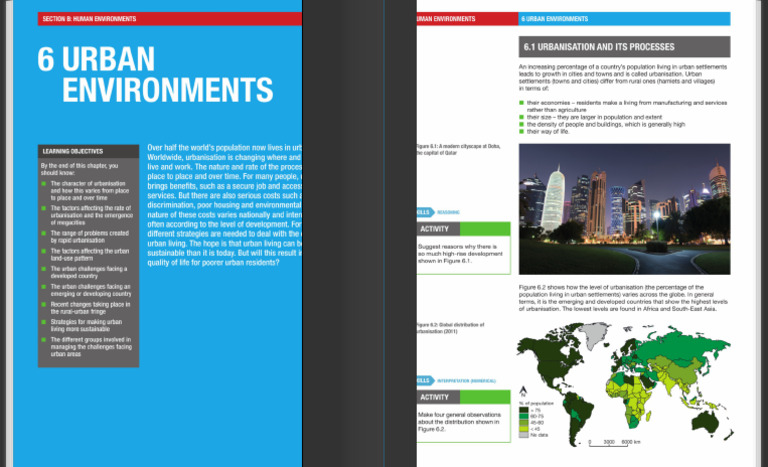Screen dimensions: 768x467
Task: Select the 'emerging or developing country' objective
Action: click(91, 290)
